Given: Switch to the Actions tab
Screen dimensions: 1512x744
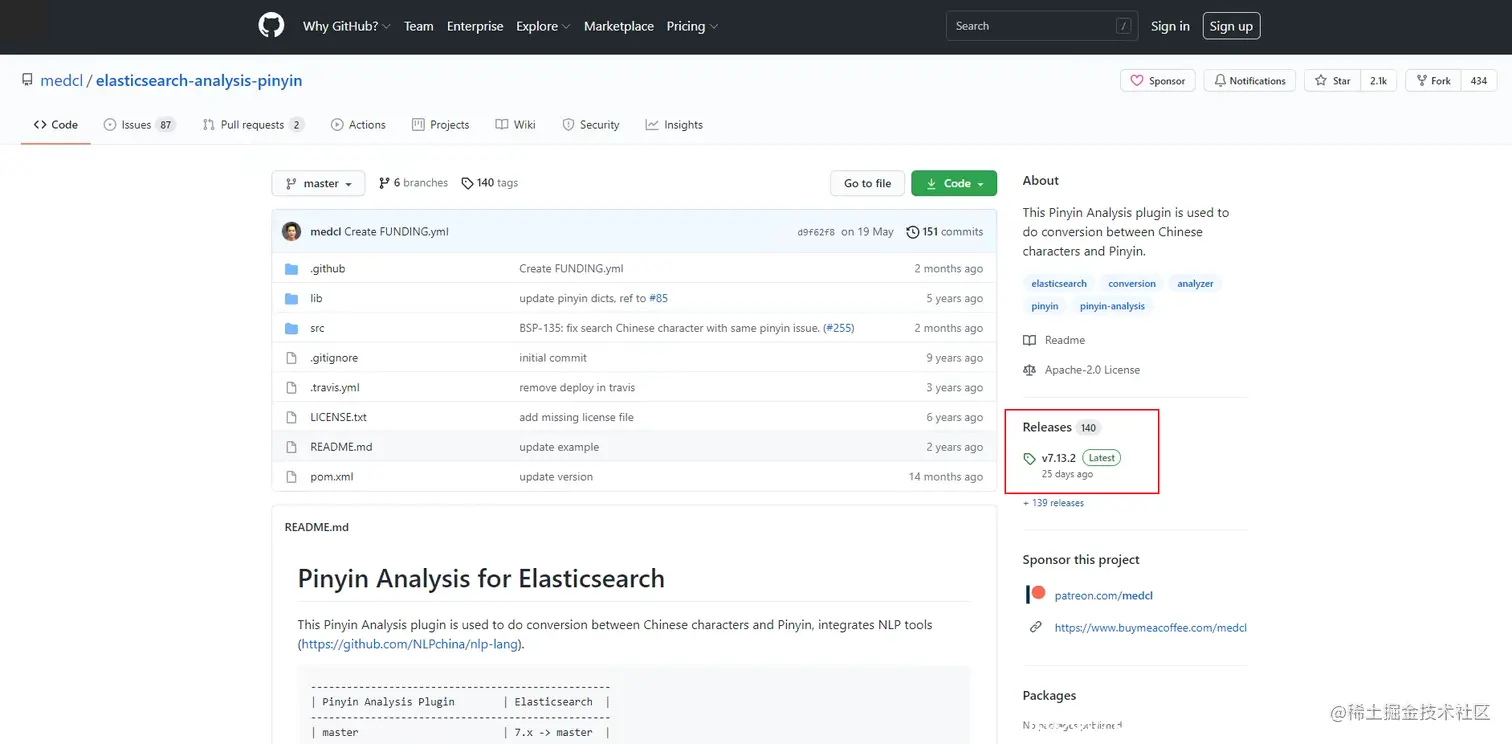Looking at the screenshot, I should click(358, 125).
